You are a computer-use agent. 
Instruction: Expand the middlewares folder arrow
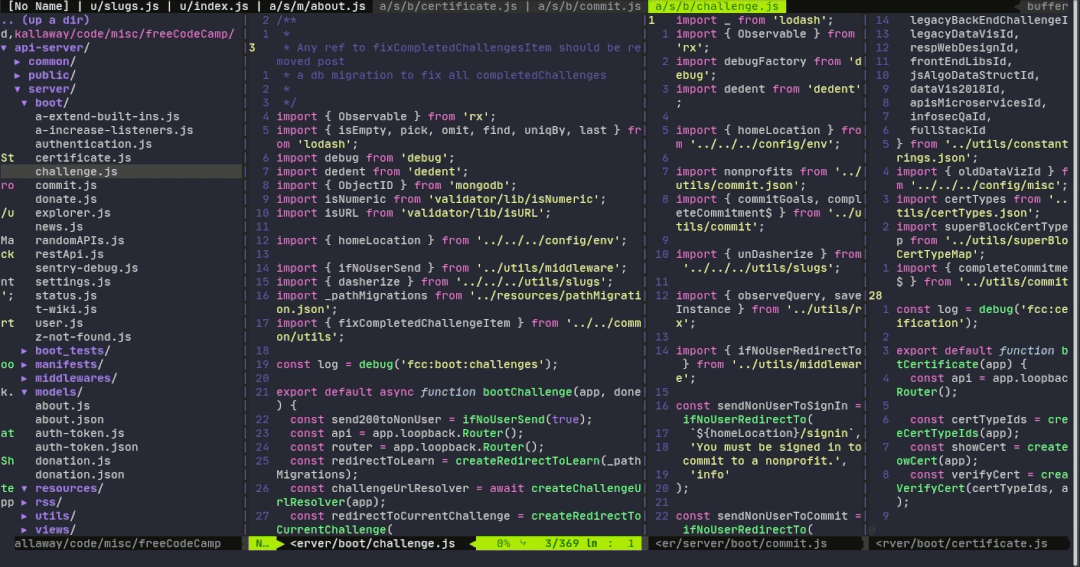(25, 378)
